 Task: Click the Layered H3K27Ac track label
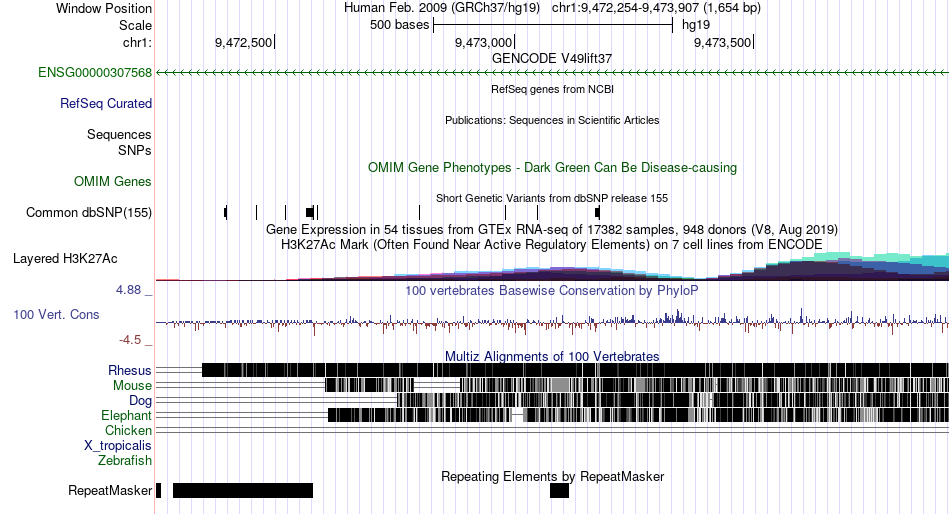tap(65, 259)
